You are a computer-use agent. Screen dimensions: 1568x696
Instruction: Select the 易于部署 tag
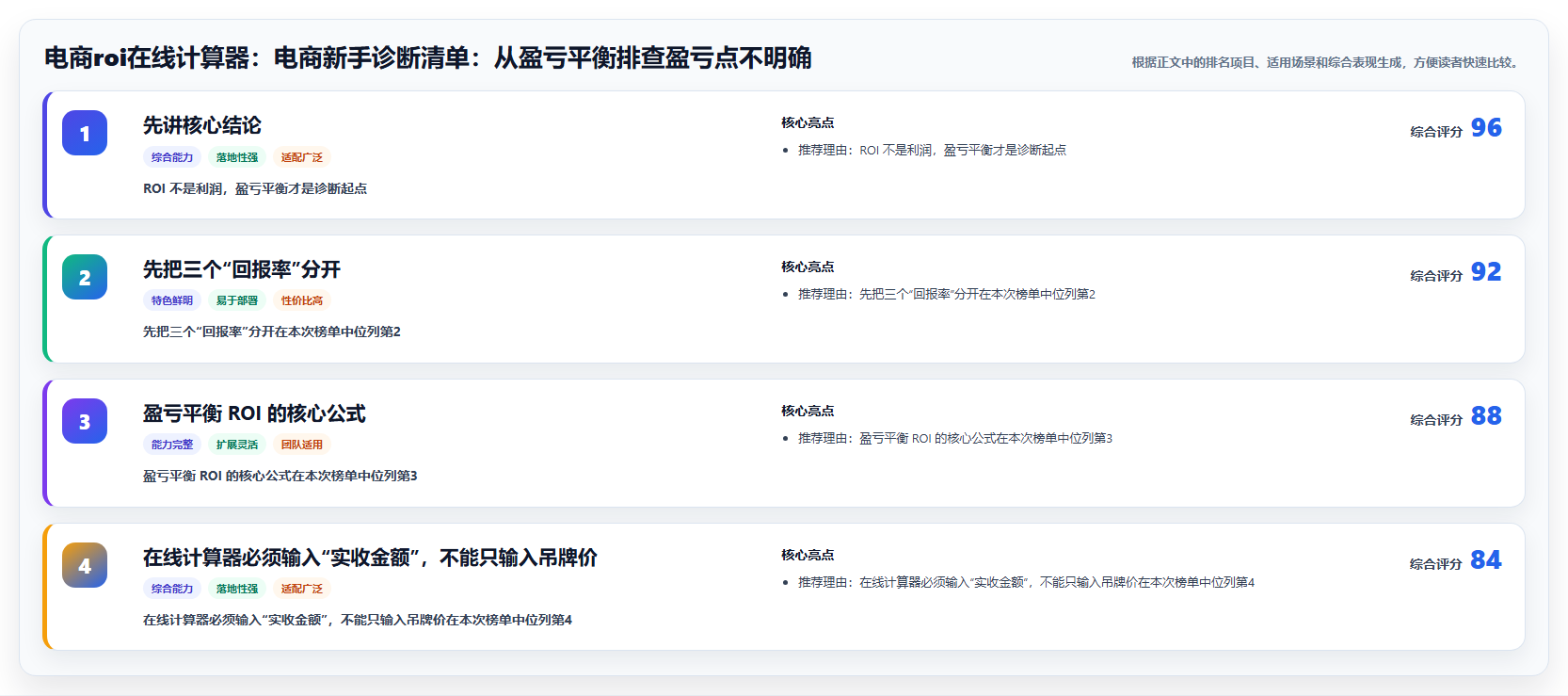tap(237, 300)
